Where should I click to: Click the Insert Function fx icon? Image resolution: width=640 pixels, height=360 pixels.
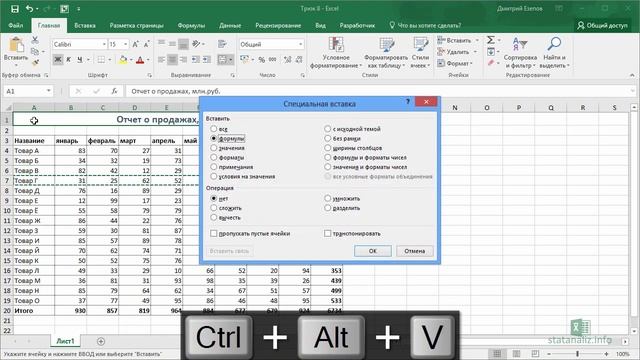[x=115, y=91]
